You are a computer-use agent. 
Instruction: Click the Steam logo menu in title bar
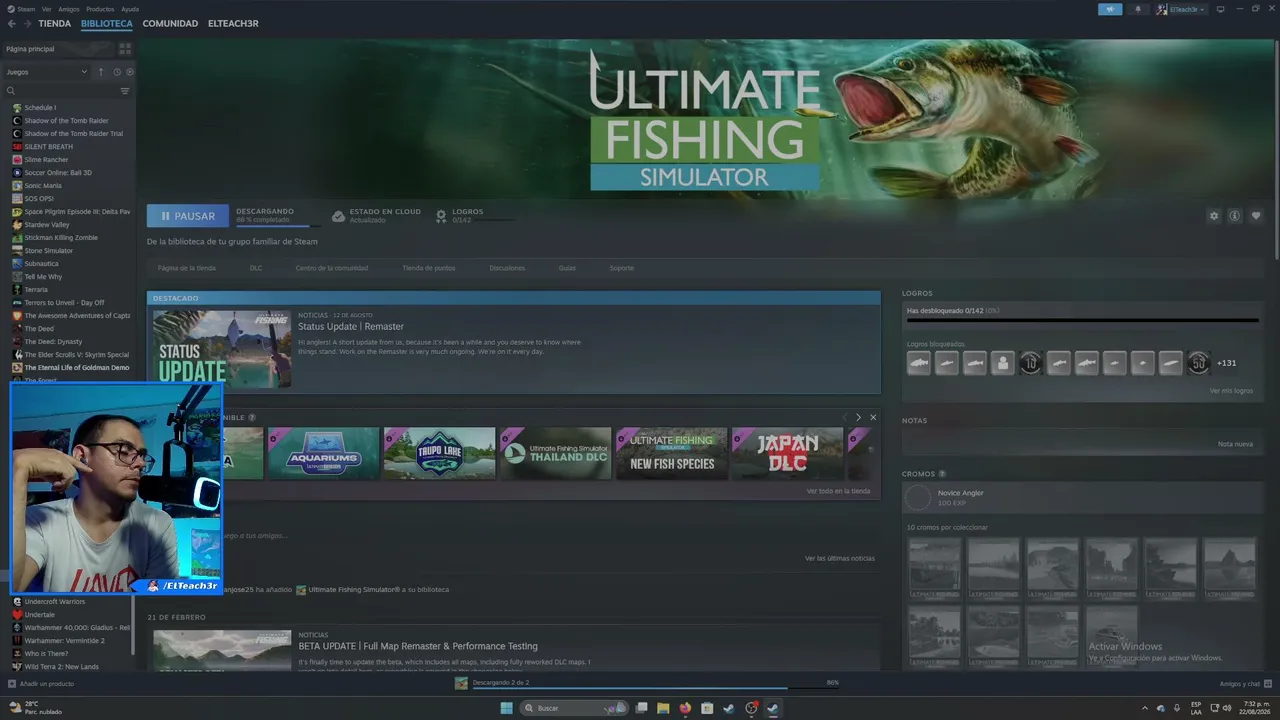22,9
